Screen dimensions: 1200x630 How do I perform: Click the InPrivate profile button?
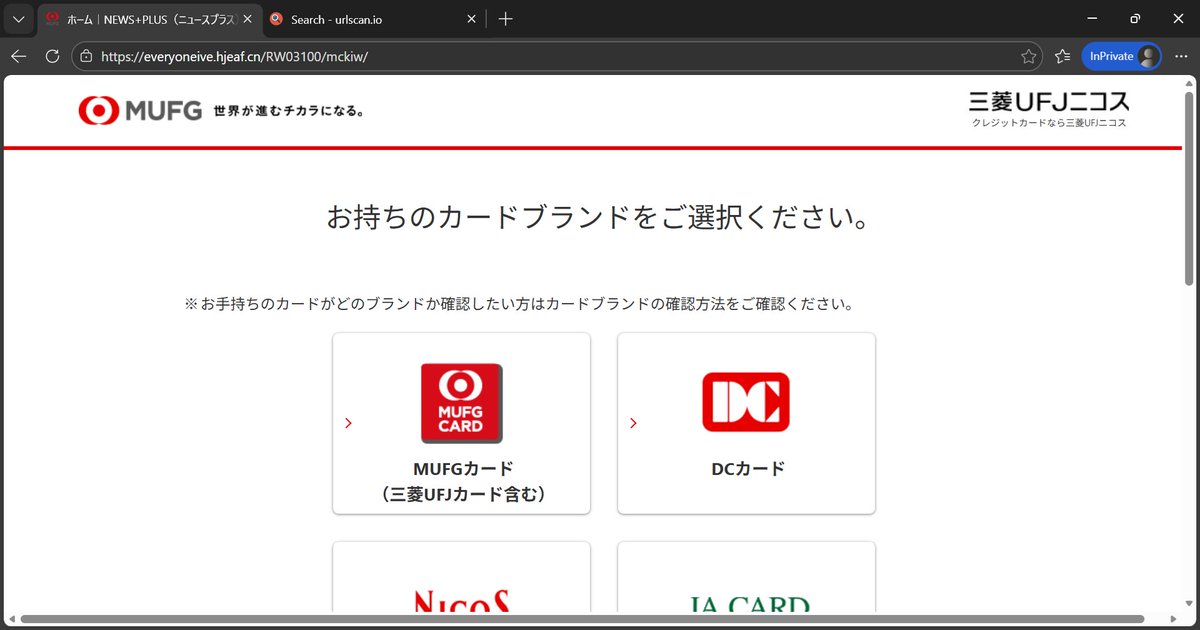(1122, 57)
